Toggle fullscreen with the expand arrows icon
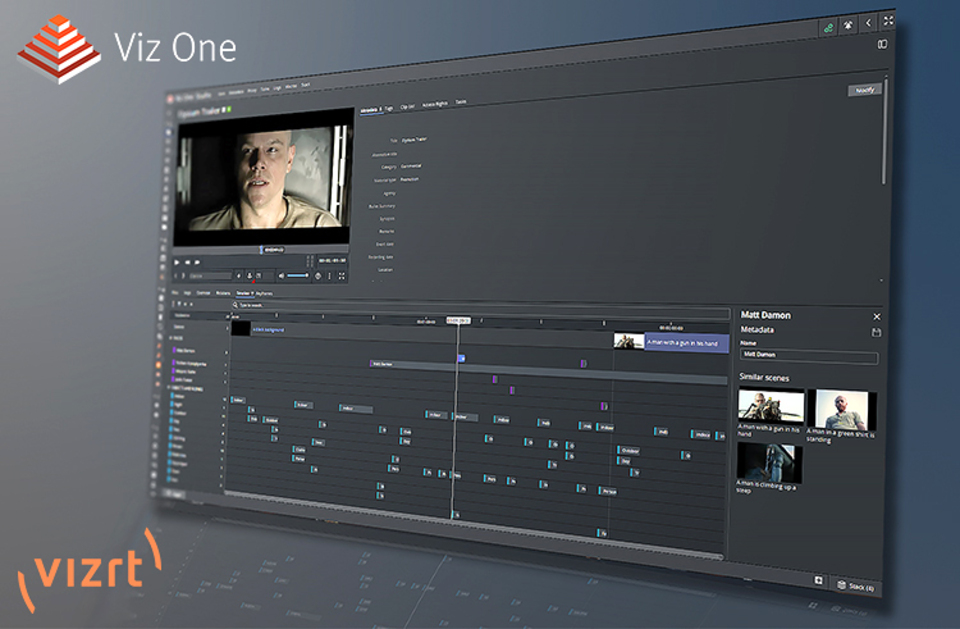This screenshot has height=629, width=960. point(887,22)
